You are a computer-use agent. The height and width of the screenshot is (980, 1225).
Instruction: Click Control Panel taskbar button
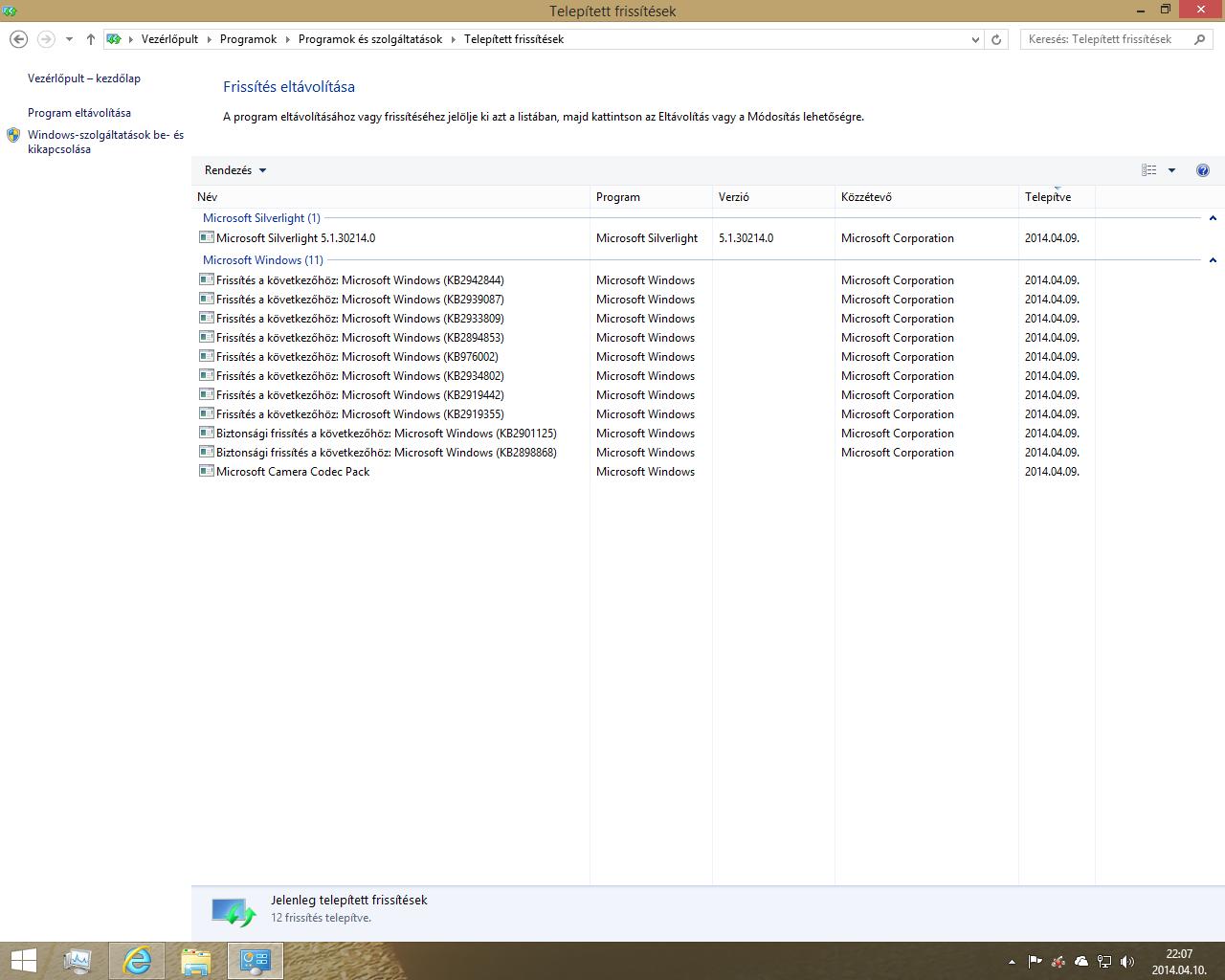256,961
